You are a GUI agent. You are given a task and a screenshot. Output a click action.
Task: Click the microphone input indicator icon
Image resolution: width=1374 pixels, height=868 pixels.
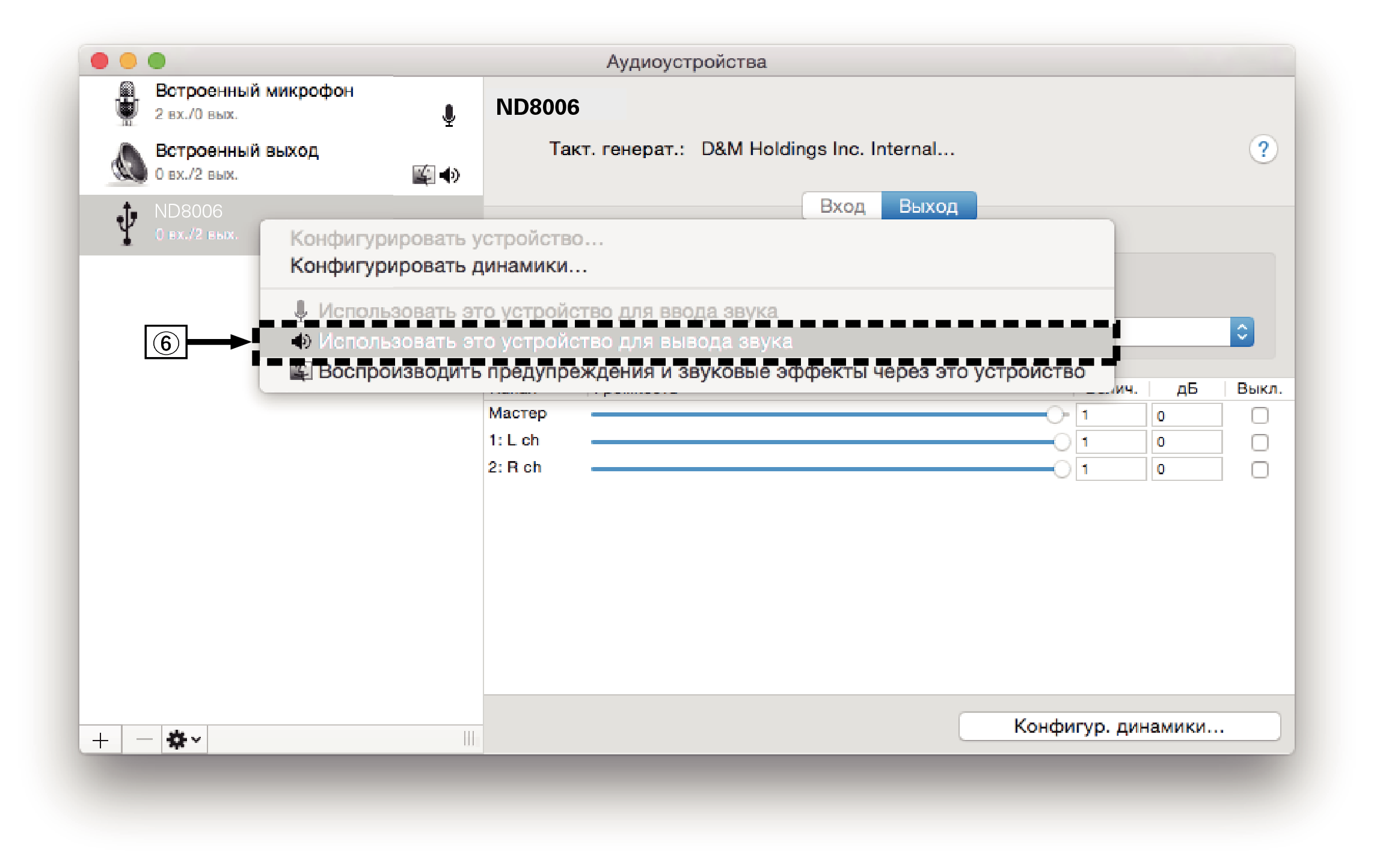pyautogui.click(x=449, y=114)
